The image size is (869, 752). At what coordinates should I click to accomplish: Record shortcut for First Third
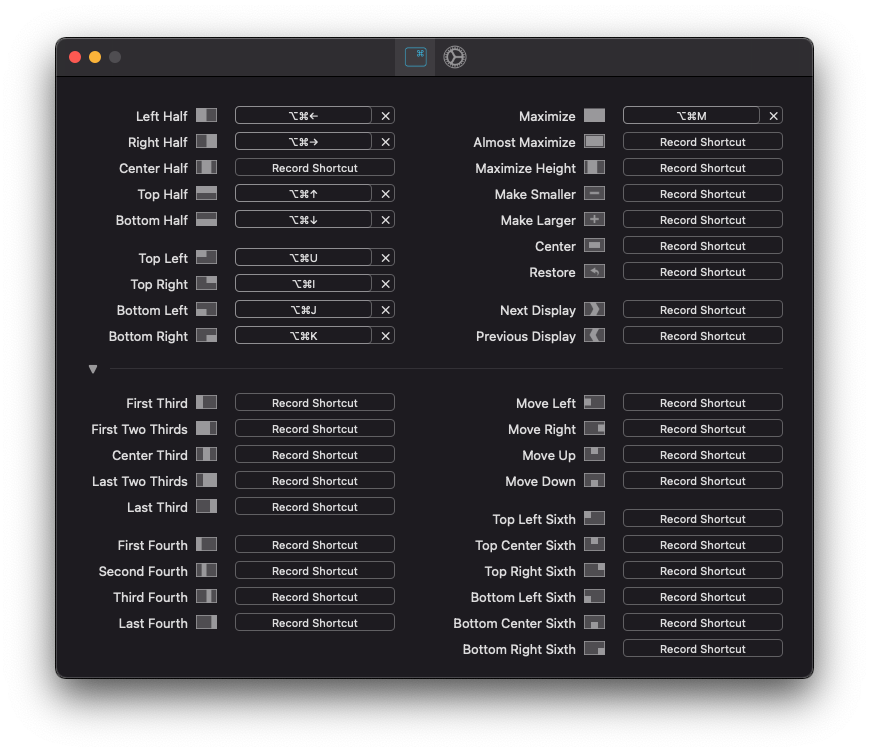(314, 403)
